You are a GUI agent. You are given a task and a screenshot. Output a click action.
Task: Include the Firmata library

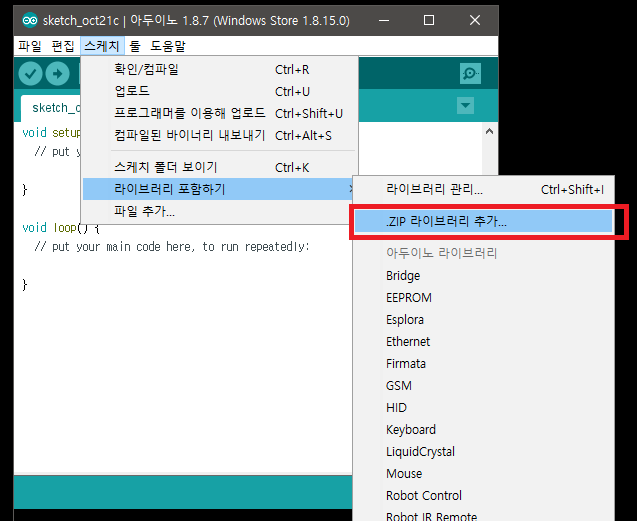(x=483, y=363)
